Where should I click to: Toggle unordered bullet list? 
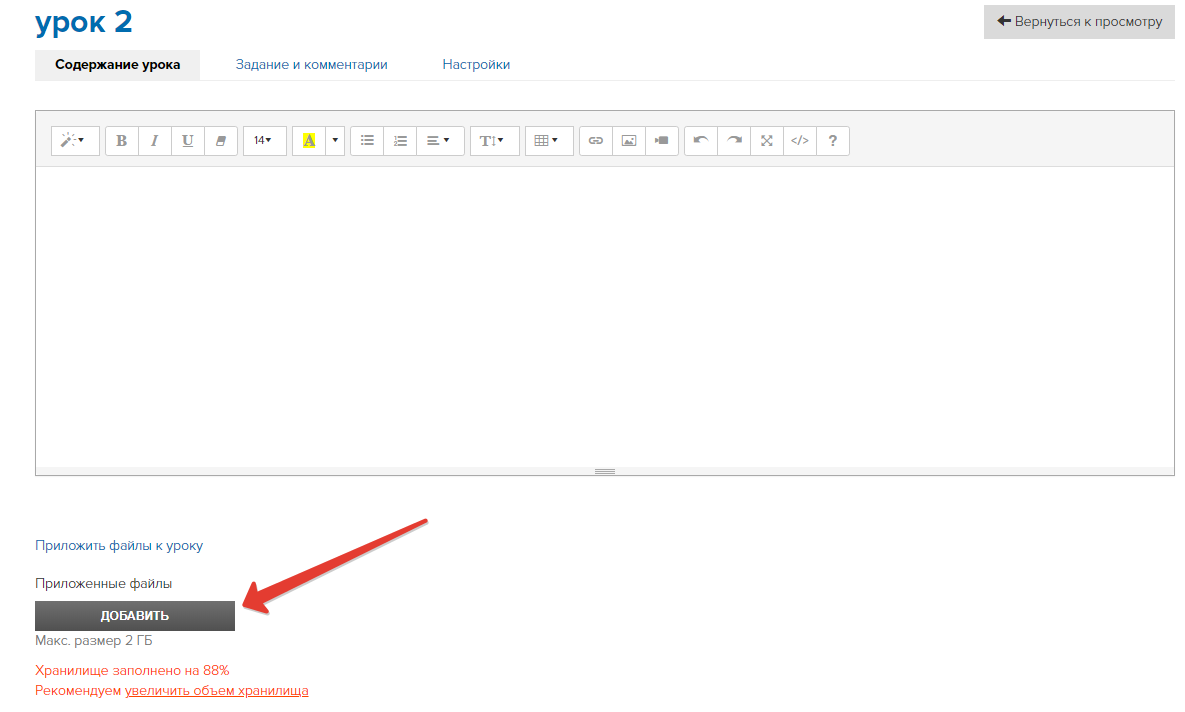click(x=367, y=141)
